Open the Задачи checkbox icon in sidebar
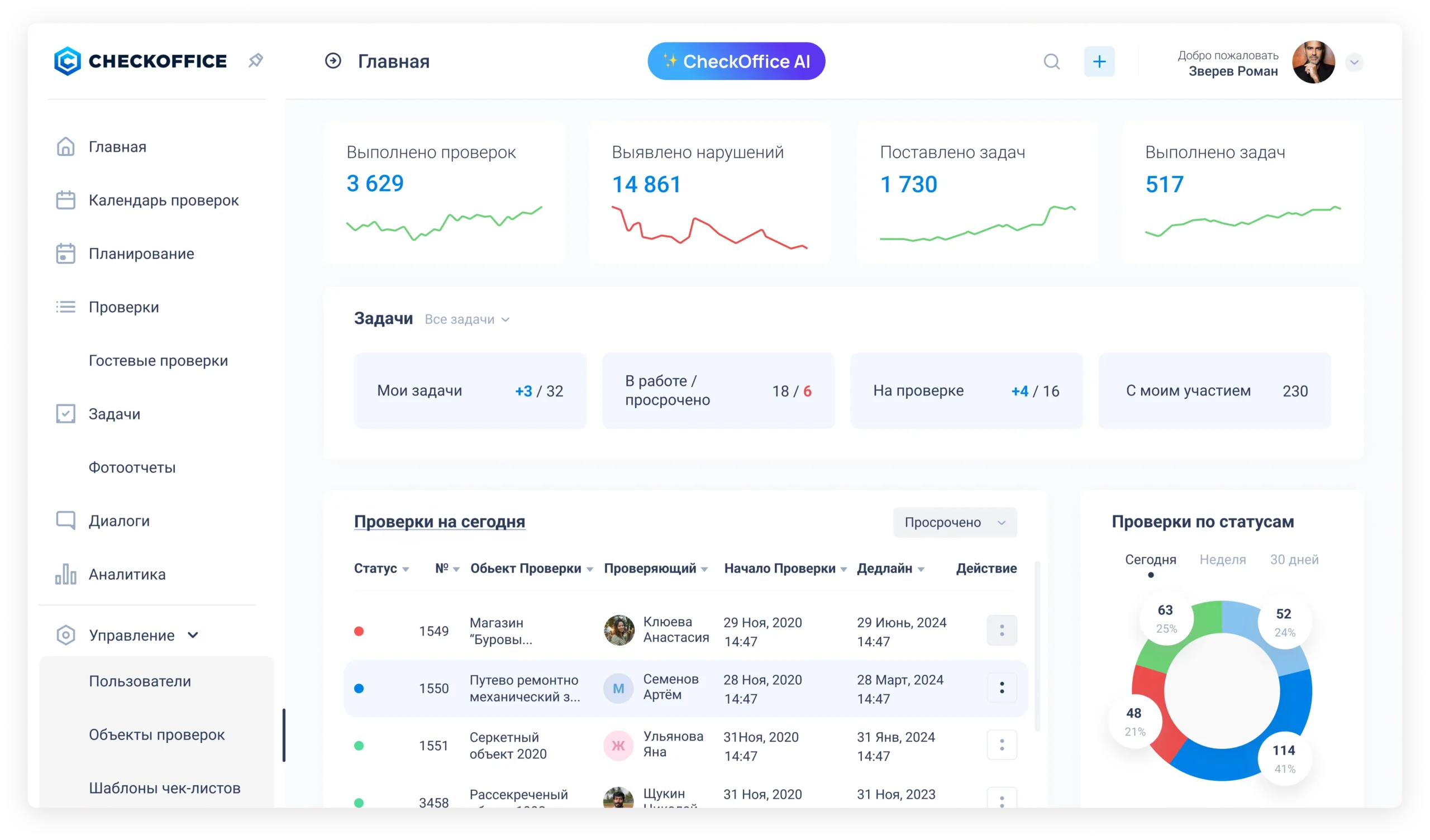 pos(66,413)
